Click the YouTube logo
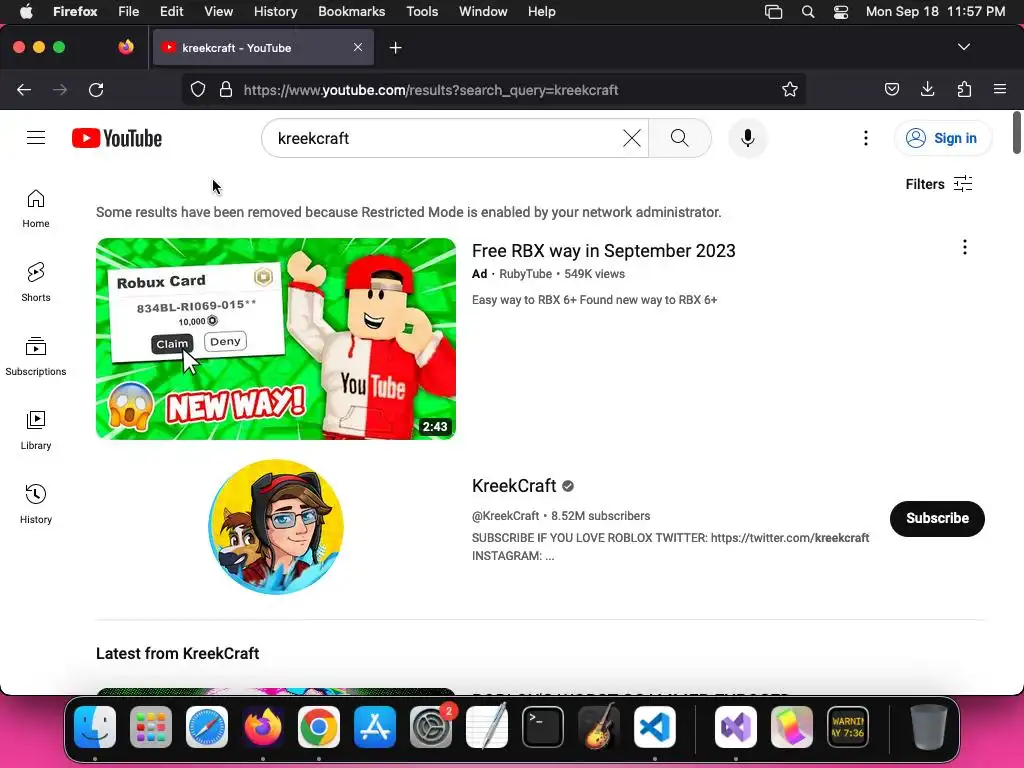The height and width of the screenshot is (768, 1024). coord(117,138)
